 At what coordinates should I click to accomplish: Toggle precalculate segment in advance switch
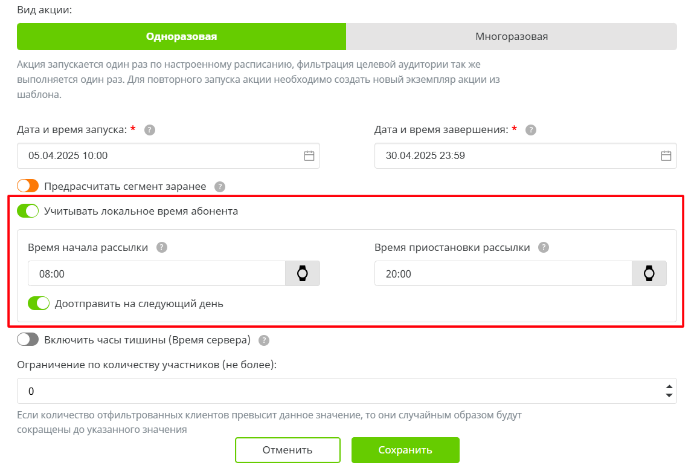coord(28,186)
